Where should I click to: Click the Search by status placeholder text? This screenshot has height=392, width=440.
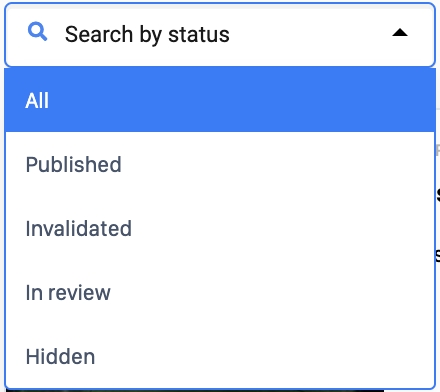coord(147,35)
